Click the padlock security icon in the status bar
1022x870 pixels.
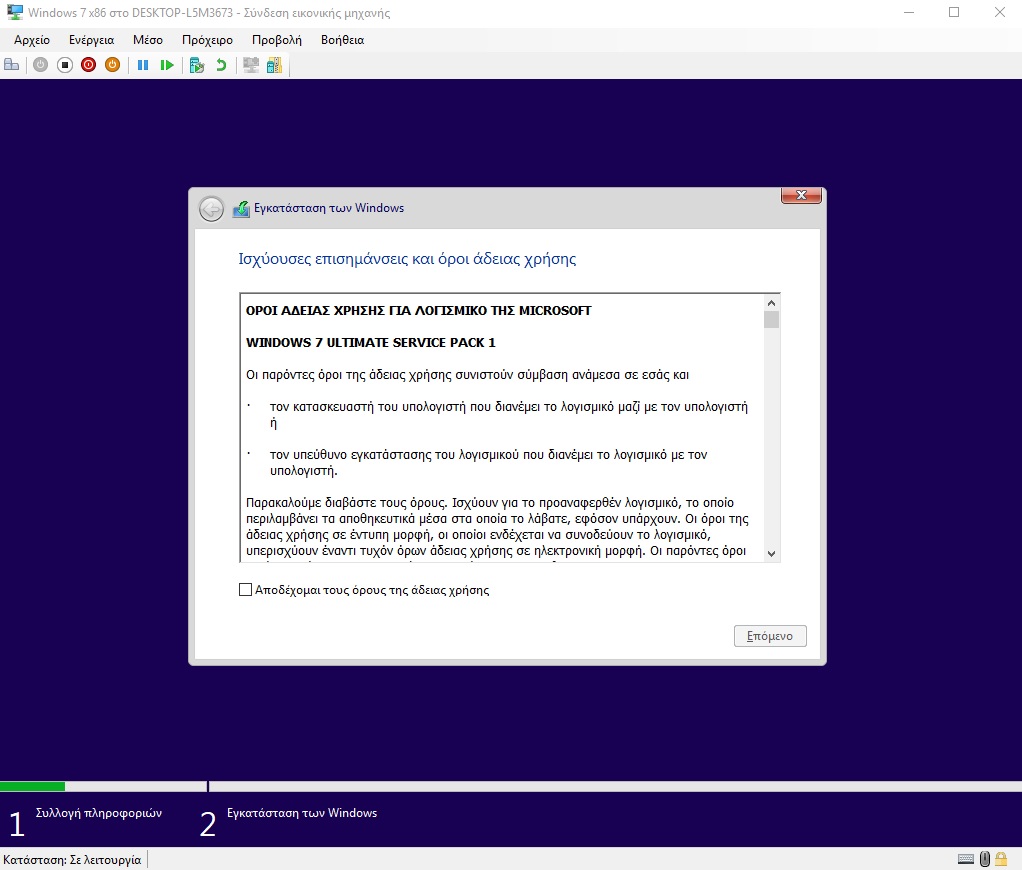tap(1001, 859)
